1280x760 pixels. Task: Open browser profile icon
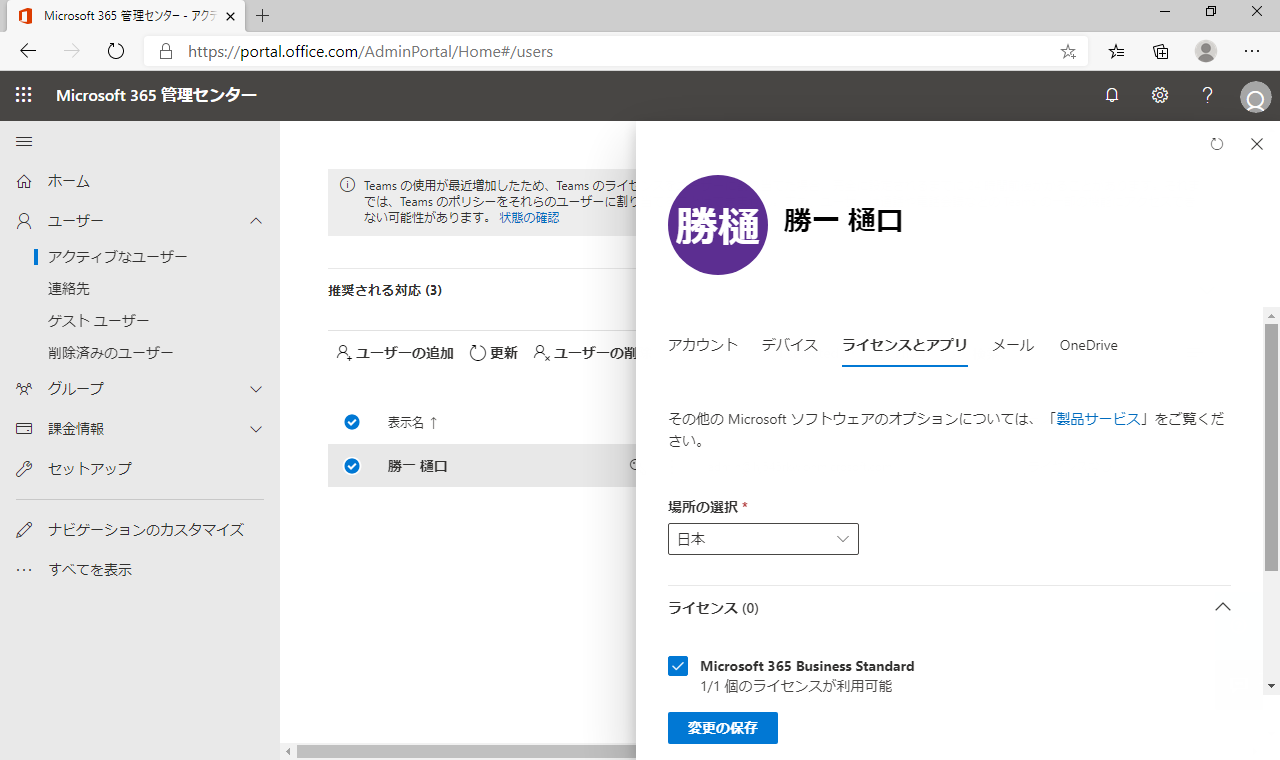(1206, 51)
